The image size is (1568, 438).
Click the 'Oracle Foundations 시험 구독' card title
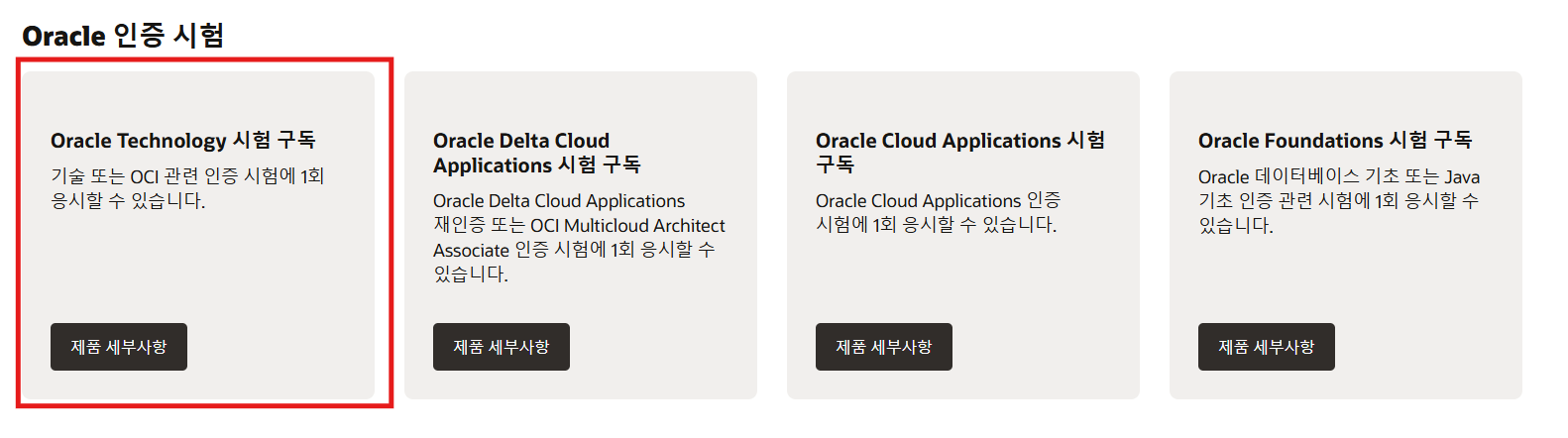pos(1335,141)
